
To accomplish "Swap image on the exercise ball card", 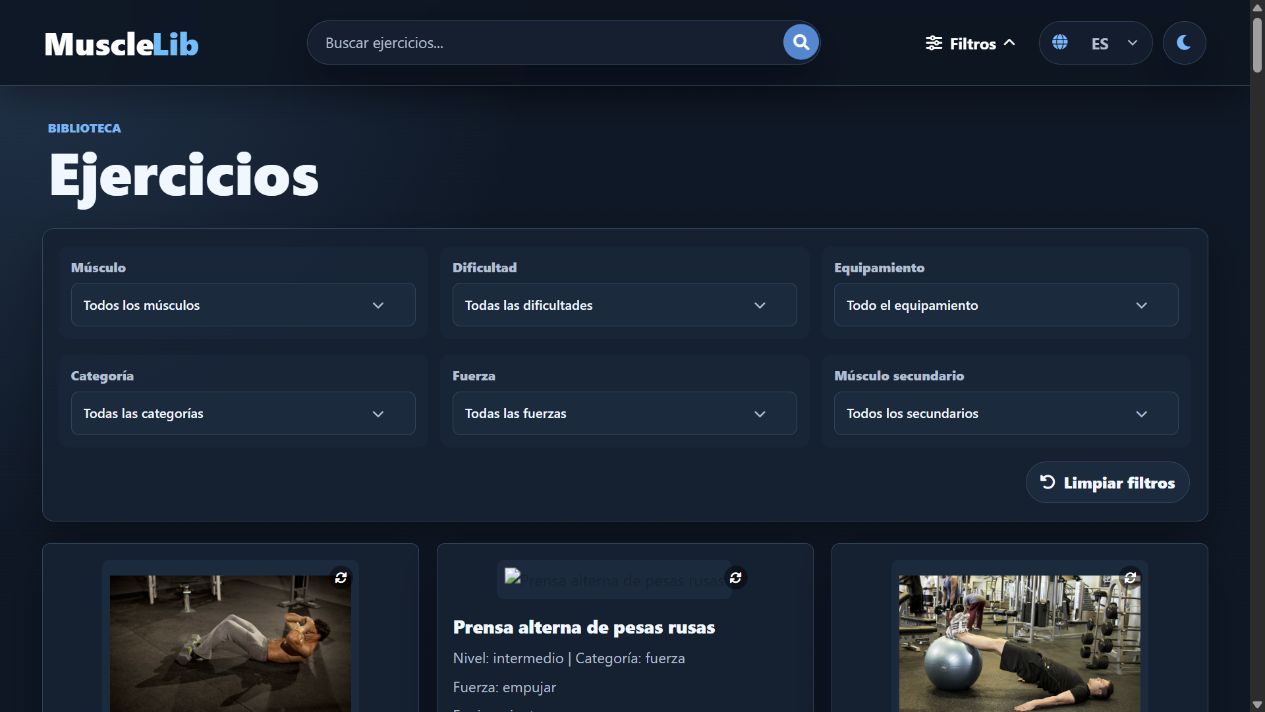I will (x=1130, y=578).
